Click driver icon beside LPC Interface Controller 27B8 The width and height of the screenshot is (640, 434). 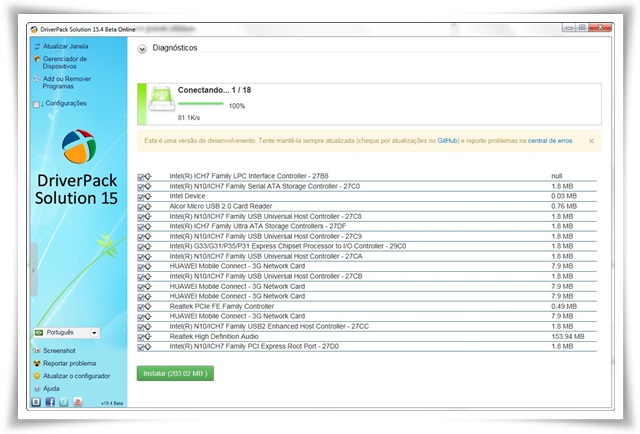coord(148,176)
